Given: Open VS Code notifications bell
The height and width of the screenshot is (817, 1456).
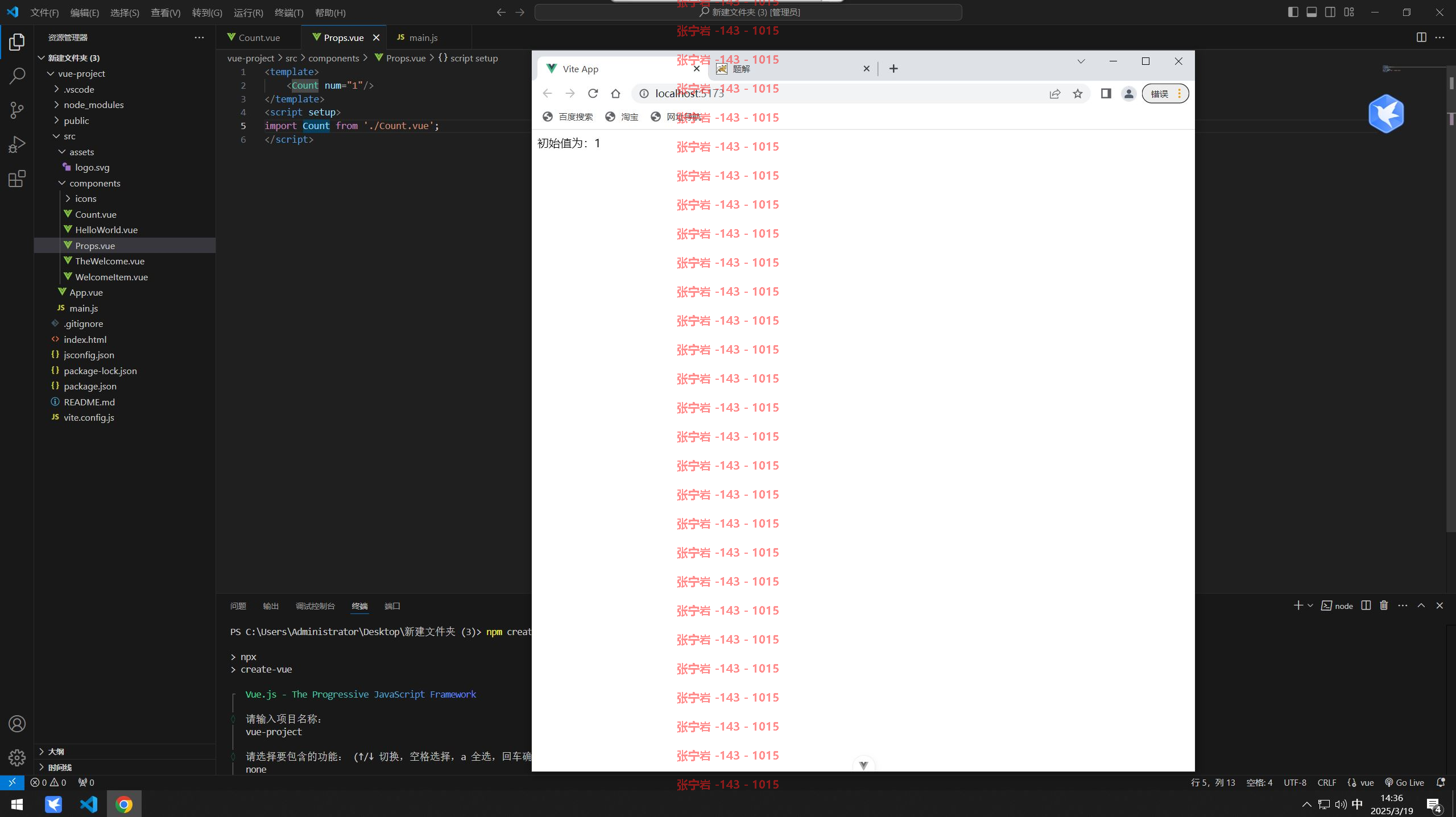Looking at the screenshot, I should pos(1441,782).
